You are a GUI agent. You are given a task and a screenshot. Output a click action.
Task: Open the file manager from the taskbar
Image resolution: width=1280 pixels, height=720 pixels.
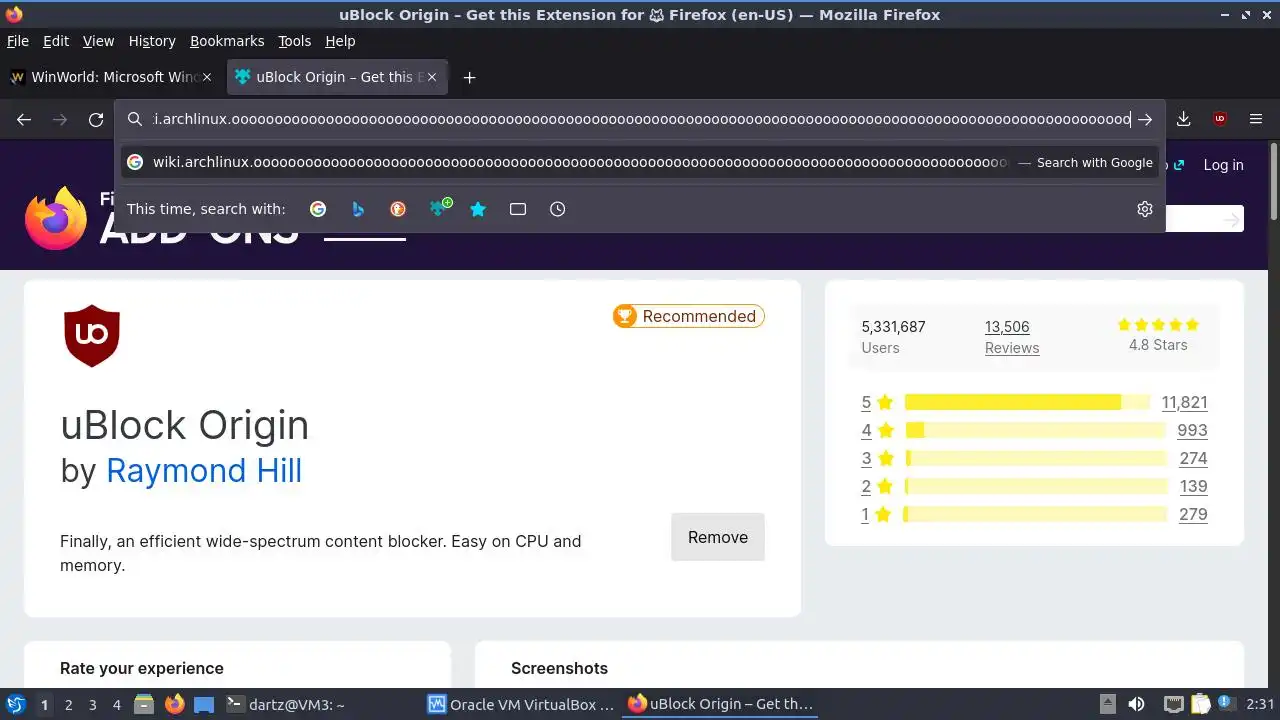(144, 704)
